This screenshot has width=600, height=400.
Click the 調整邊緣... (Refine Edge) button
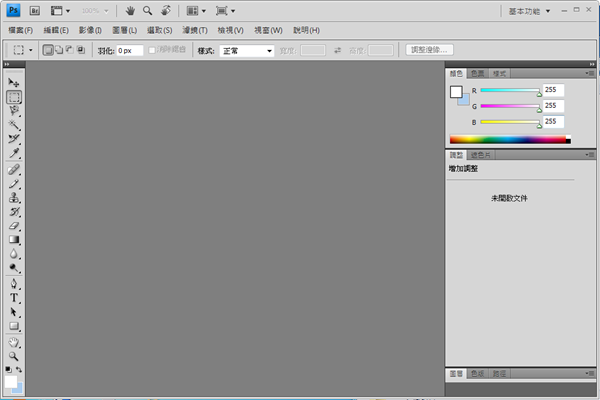point(430,49)
